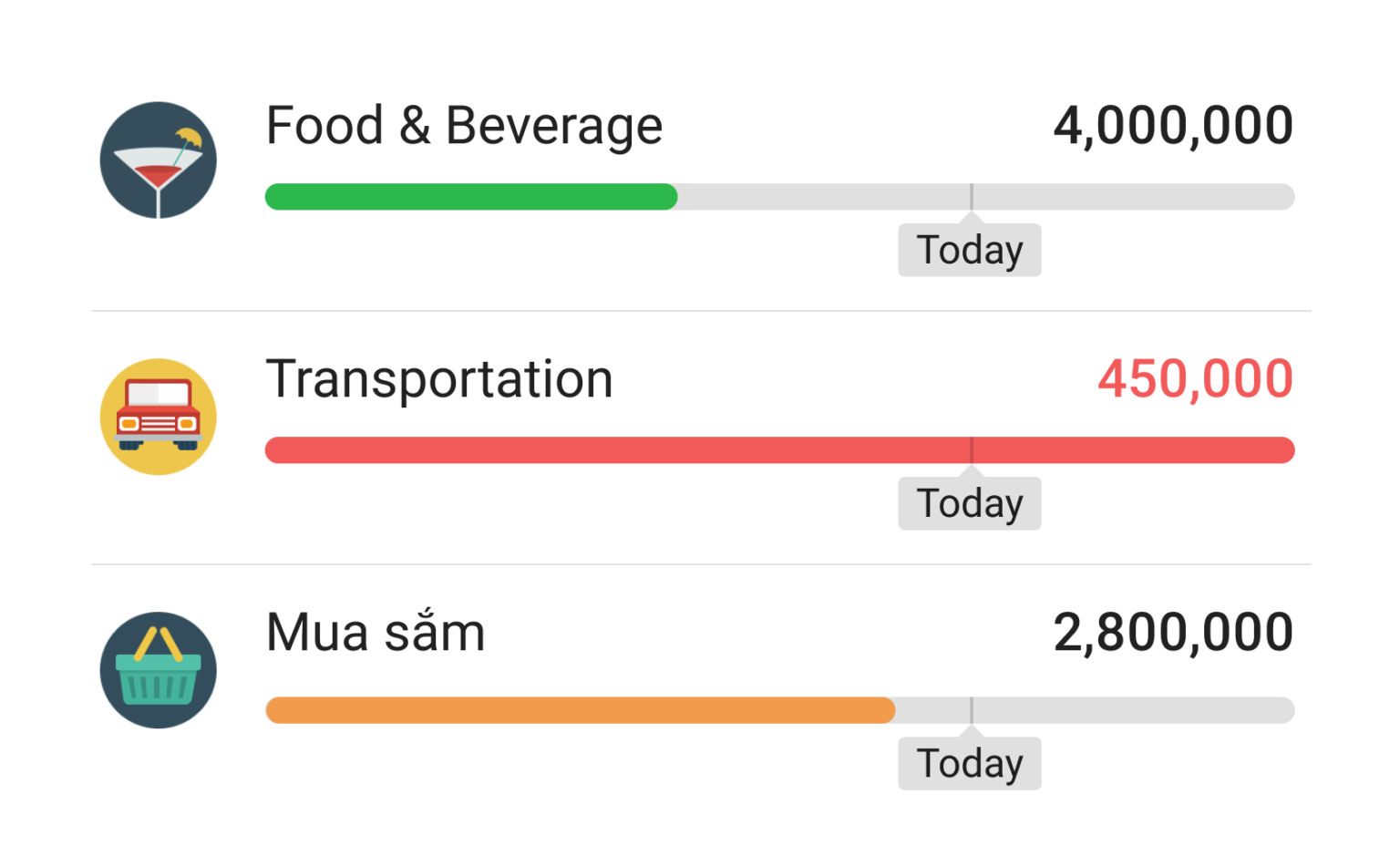
Task: Click the green Food & Beverage progress fill
Action: point(470,197)
